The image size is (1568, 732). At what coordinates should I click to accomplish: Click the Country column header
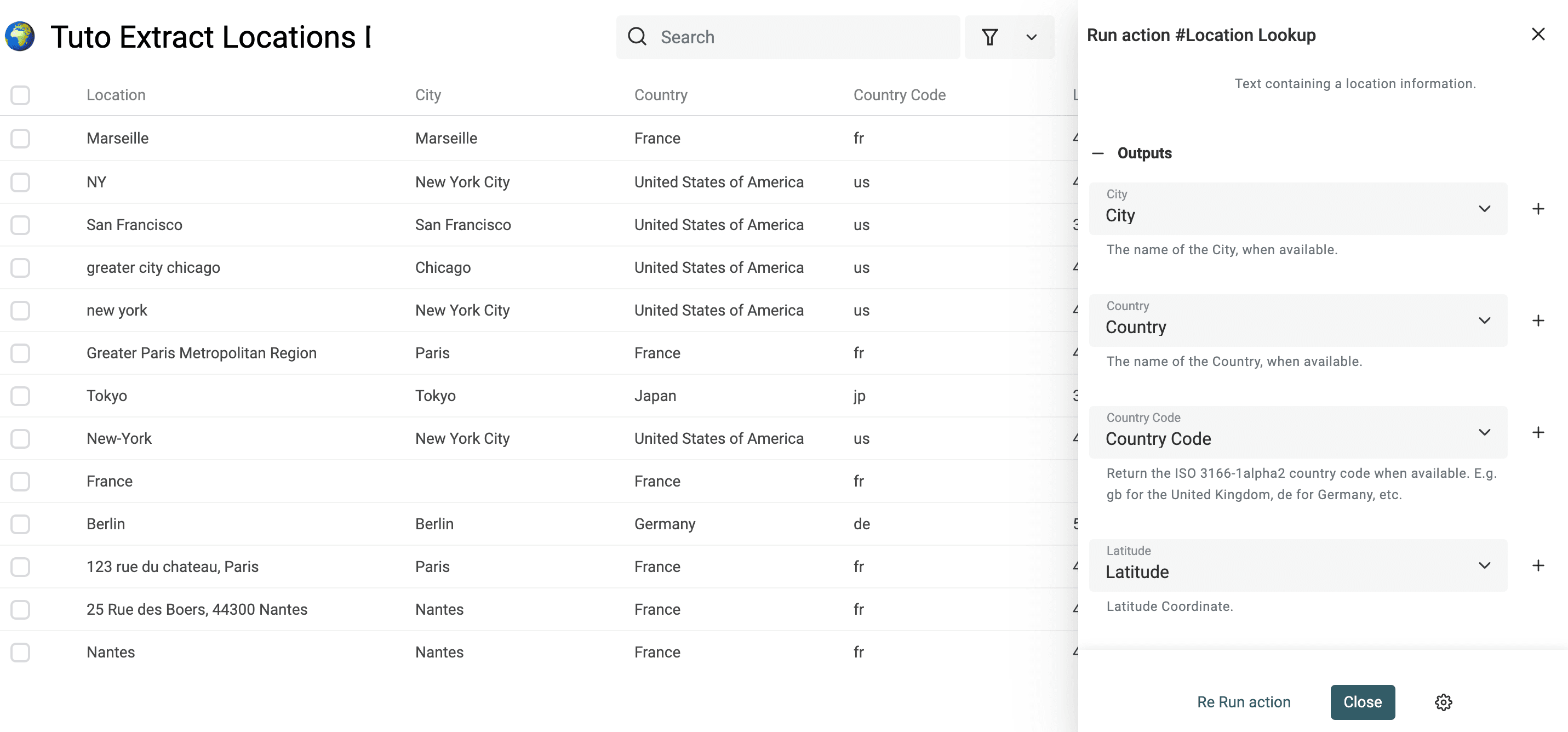[660, 95]
